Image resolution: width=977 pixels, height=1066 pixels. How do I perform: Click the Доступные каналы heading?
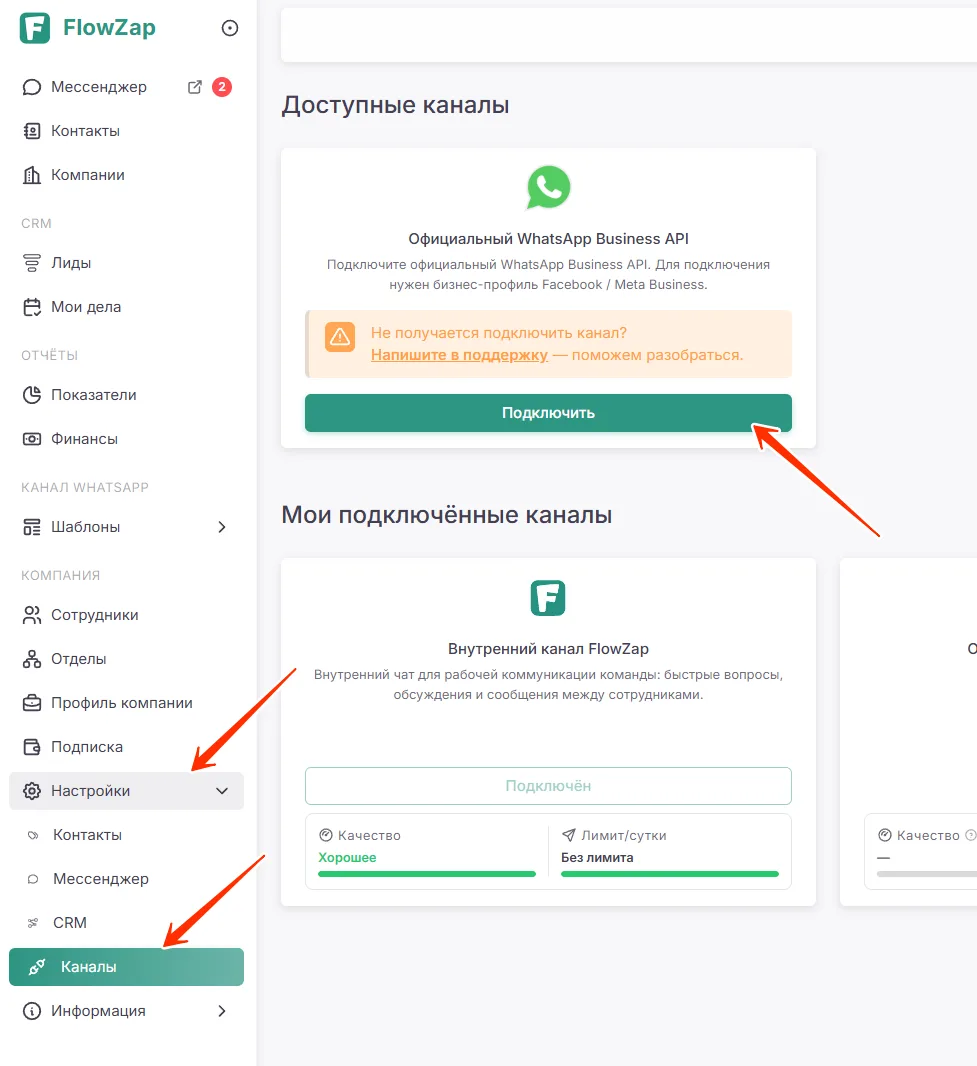tap(395, 105)
